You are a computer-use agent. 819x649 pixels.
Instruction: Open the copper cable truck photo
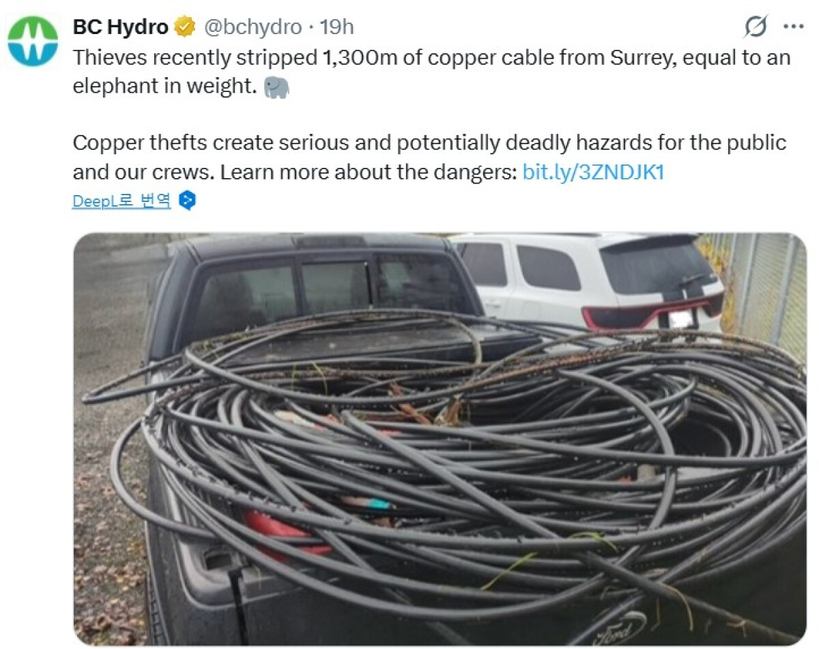click(440, 439)
